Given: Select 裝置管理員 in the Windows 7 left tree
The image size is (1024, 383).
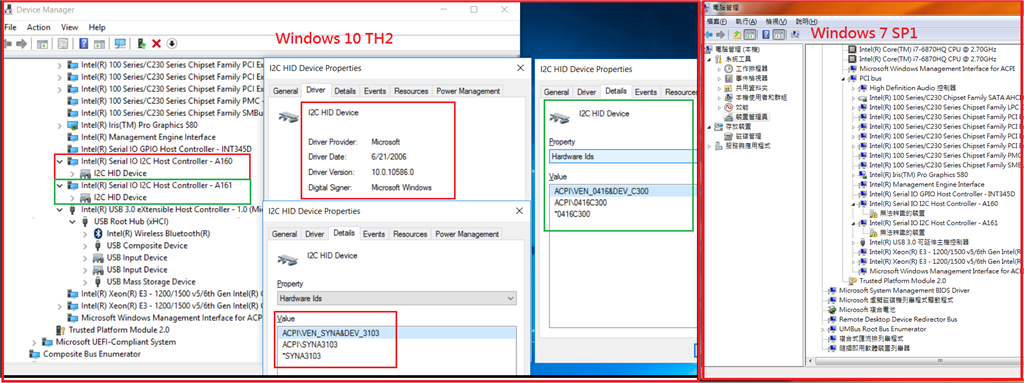Looking at the screenshot, I should tap(752, 116).
